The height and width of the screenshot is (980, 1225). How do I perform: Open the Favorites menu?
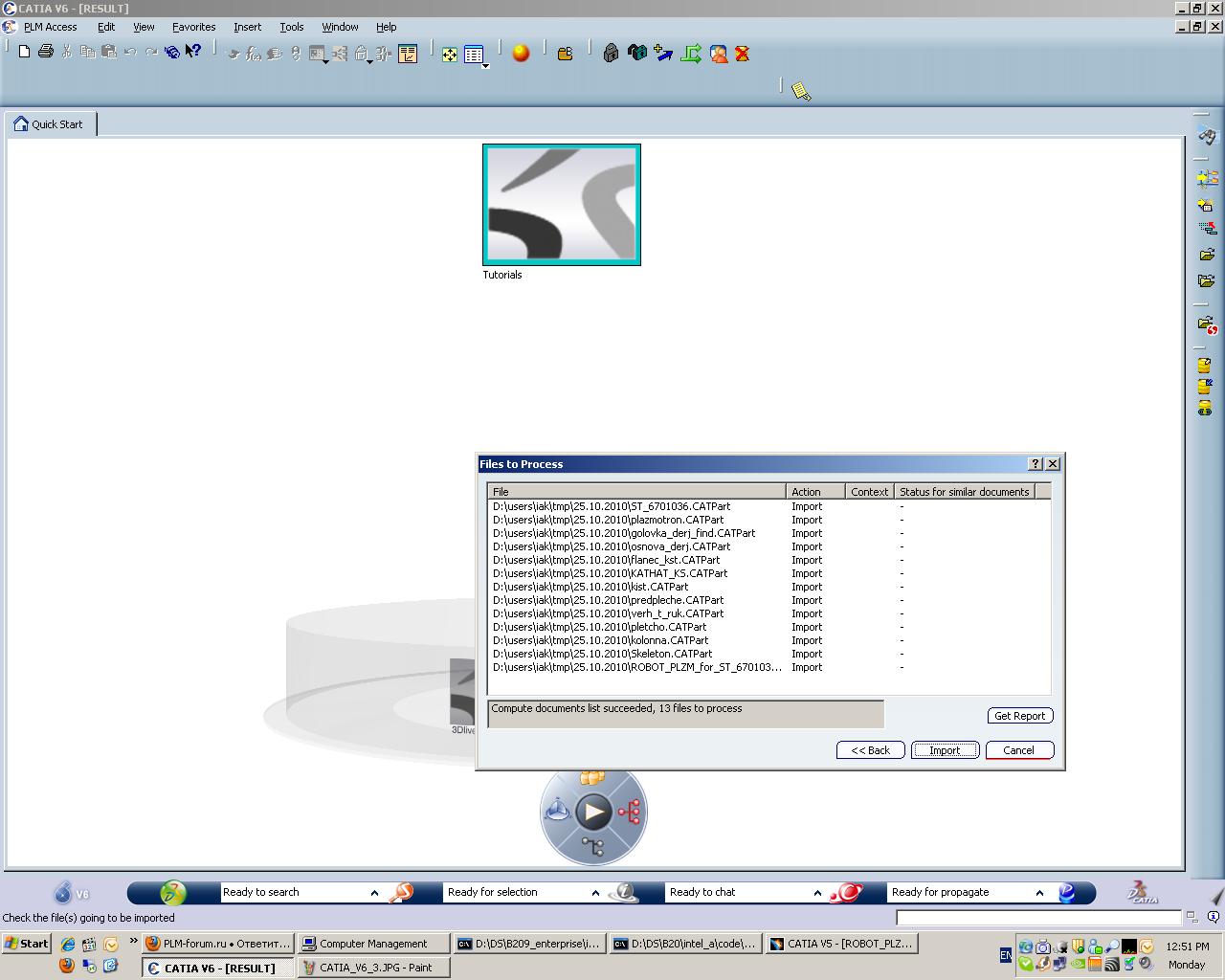pyautogui.click(x=194, y=27)
